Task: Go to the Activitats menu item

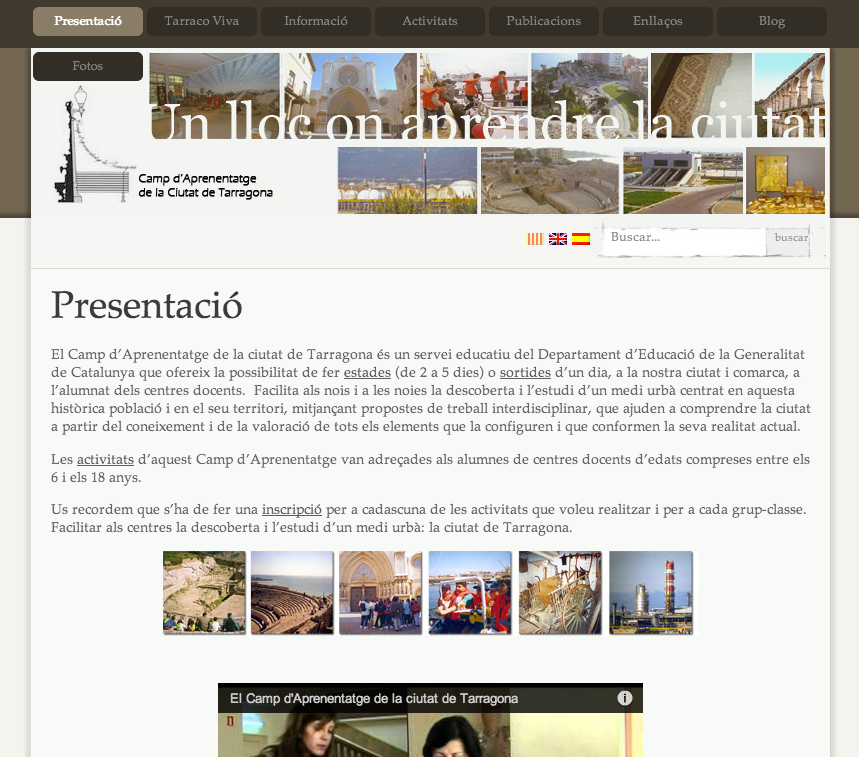Action: click(430, 21)
